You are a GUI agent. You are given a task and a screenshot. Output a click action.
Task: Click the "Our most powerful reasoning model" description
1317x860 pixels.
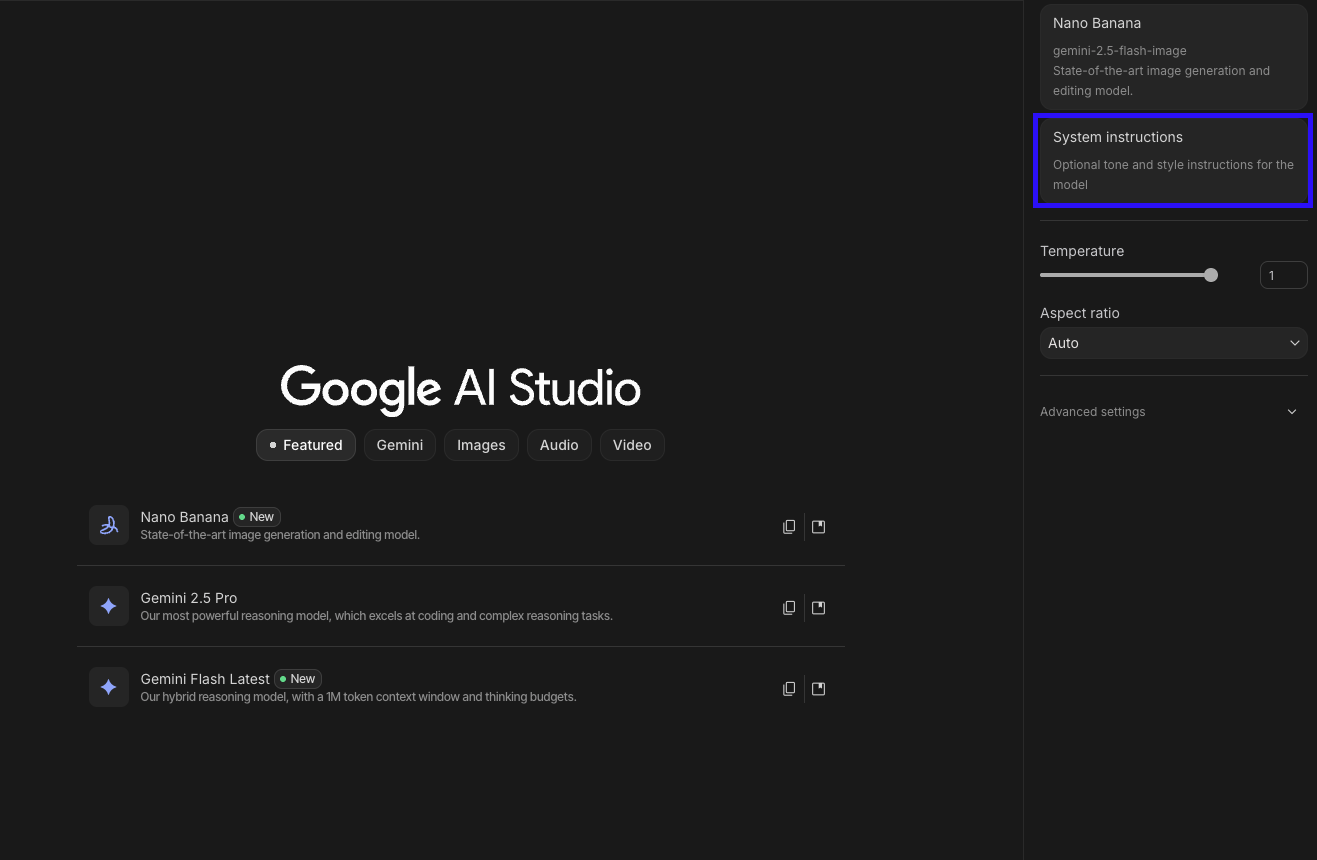(x=376, y=616)
